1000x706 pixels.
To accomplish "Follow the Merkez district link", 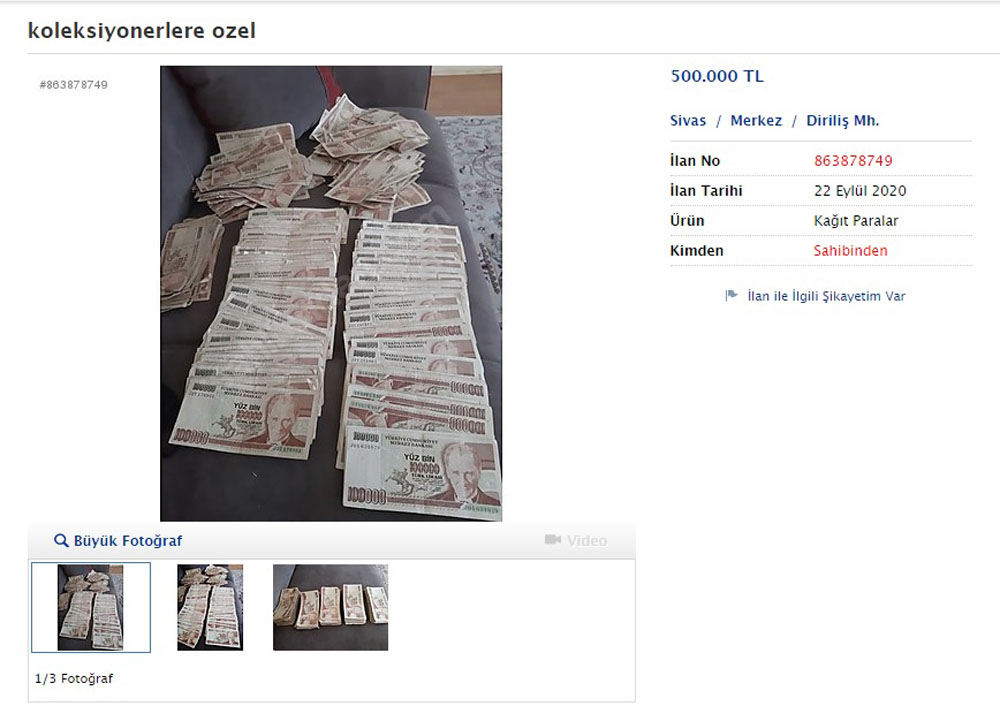I will coord(756,121).
